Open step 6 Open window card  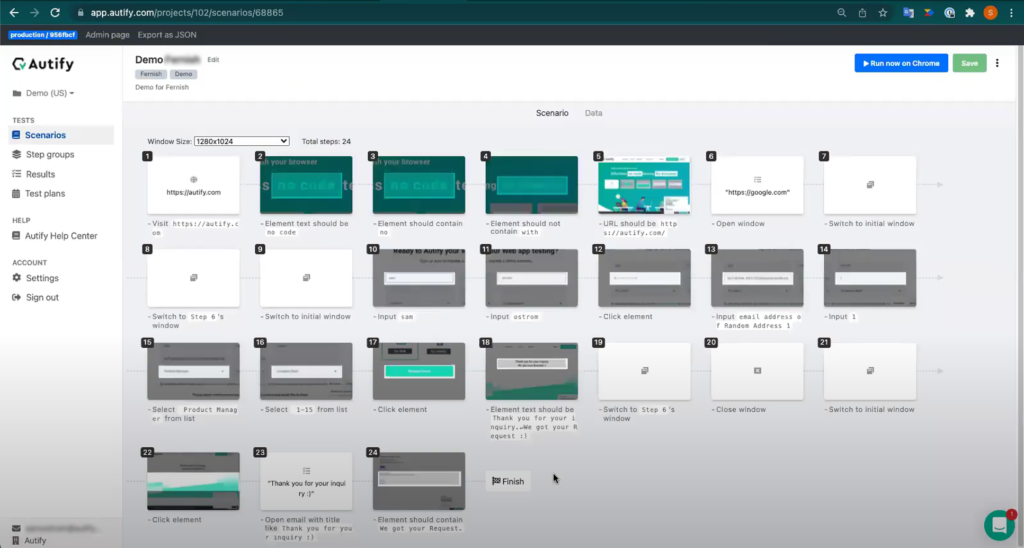(758, 185)
